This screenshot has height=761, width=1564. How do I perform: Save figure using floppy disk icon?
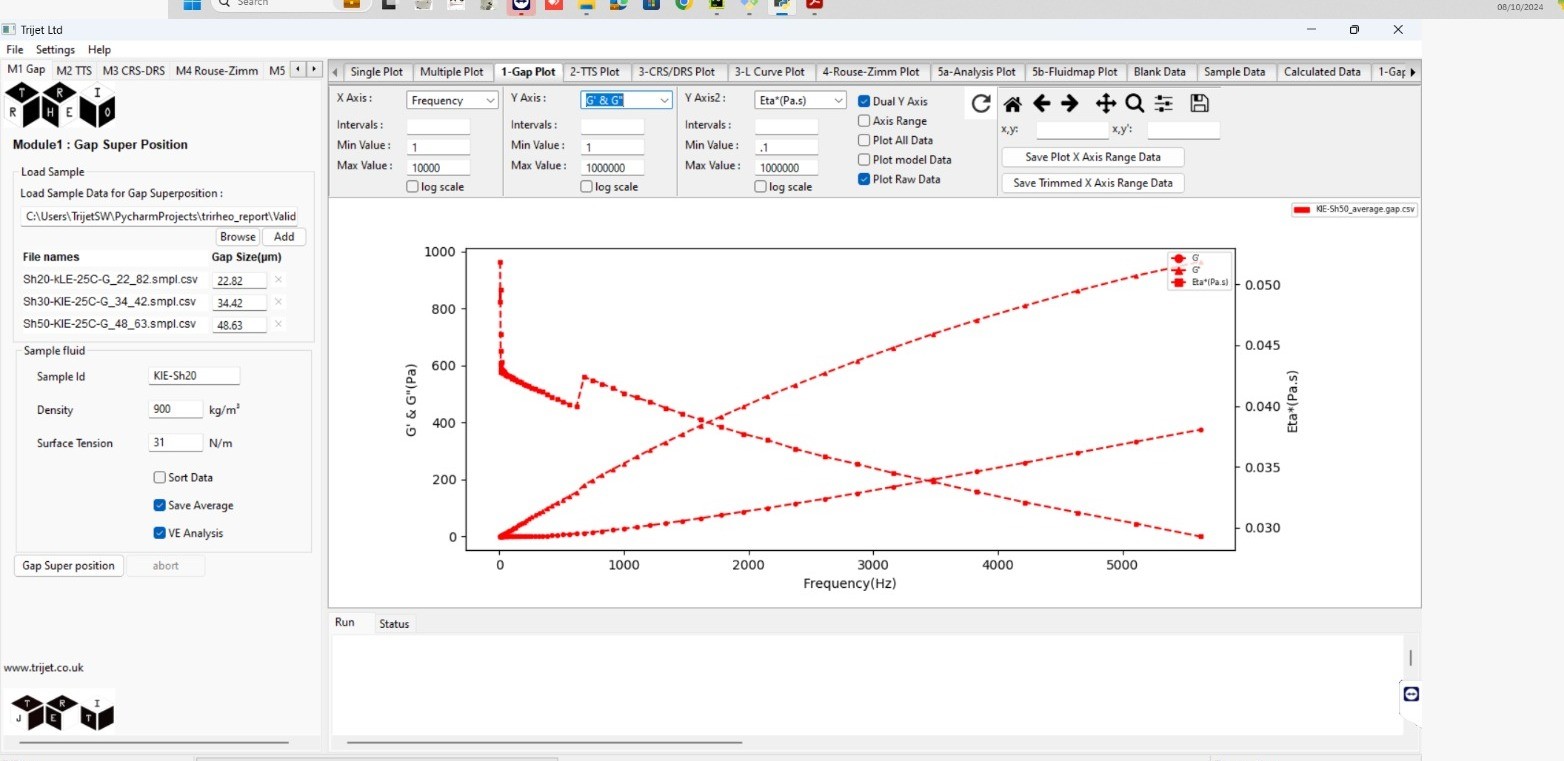tap(1200, 104)
